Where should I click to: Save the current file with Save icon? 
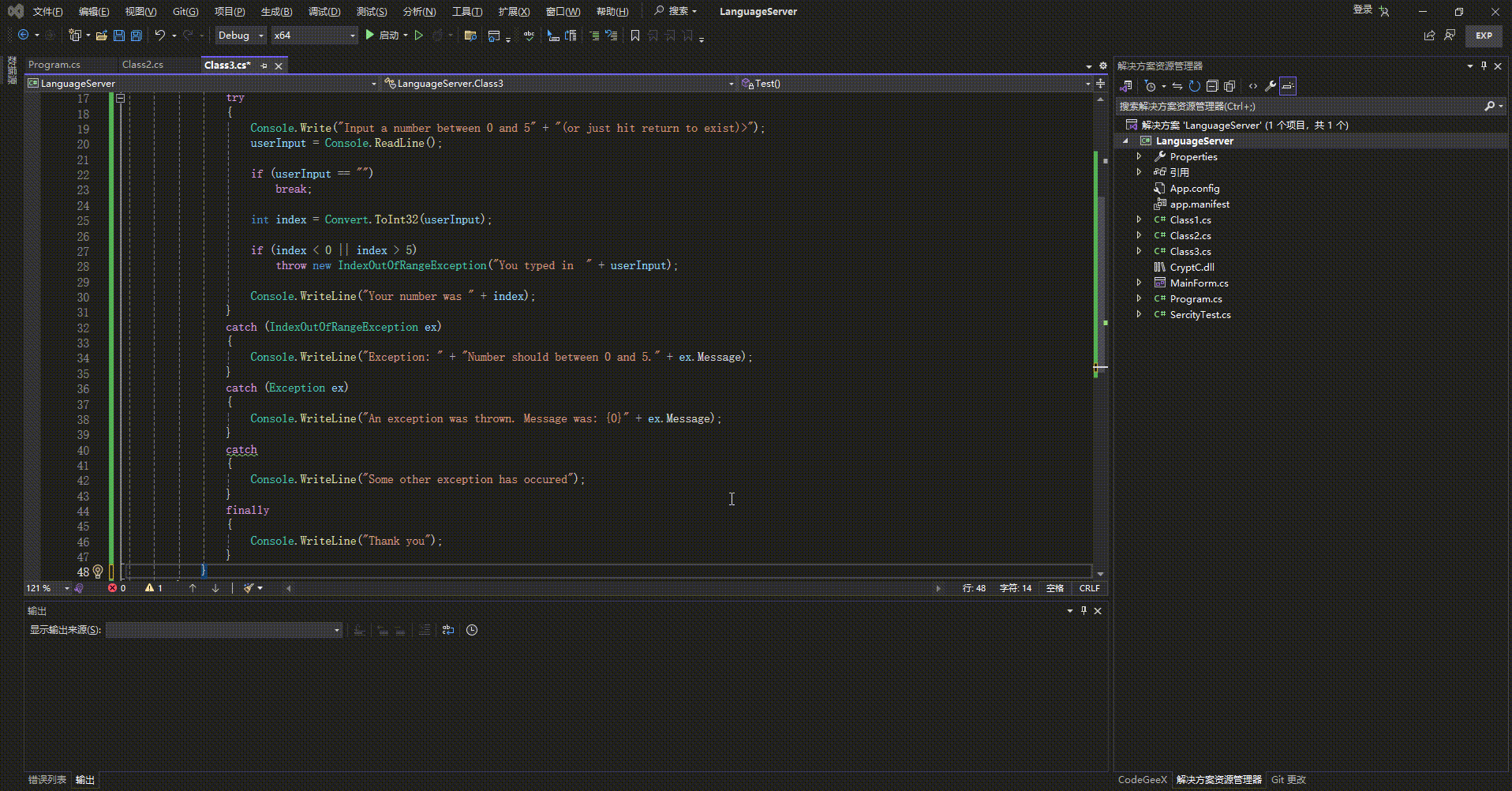119,36
